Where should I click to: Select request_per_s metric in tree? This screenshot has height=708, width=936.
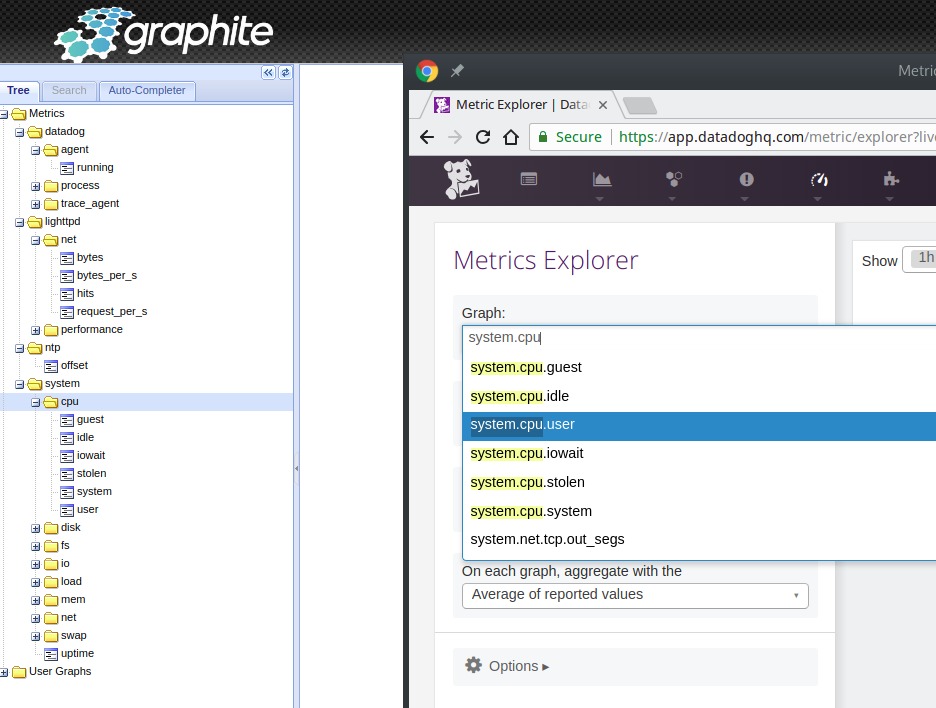coord(112,312)
